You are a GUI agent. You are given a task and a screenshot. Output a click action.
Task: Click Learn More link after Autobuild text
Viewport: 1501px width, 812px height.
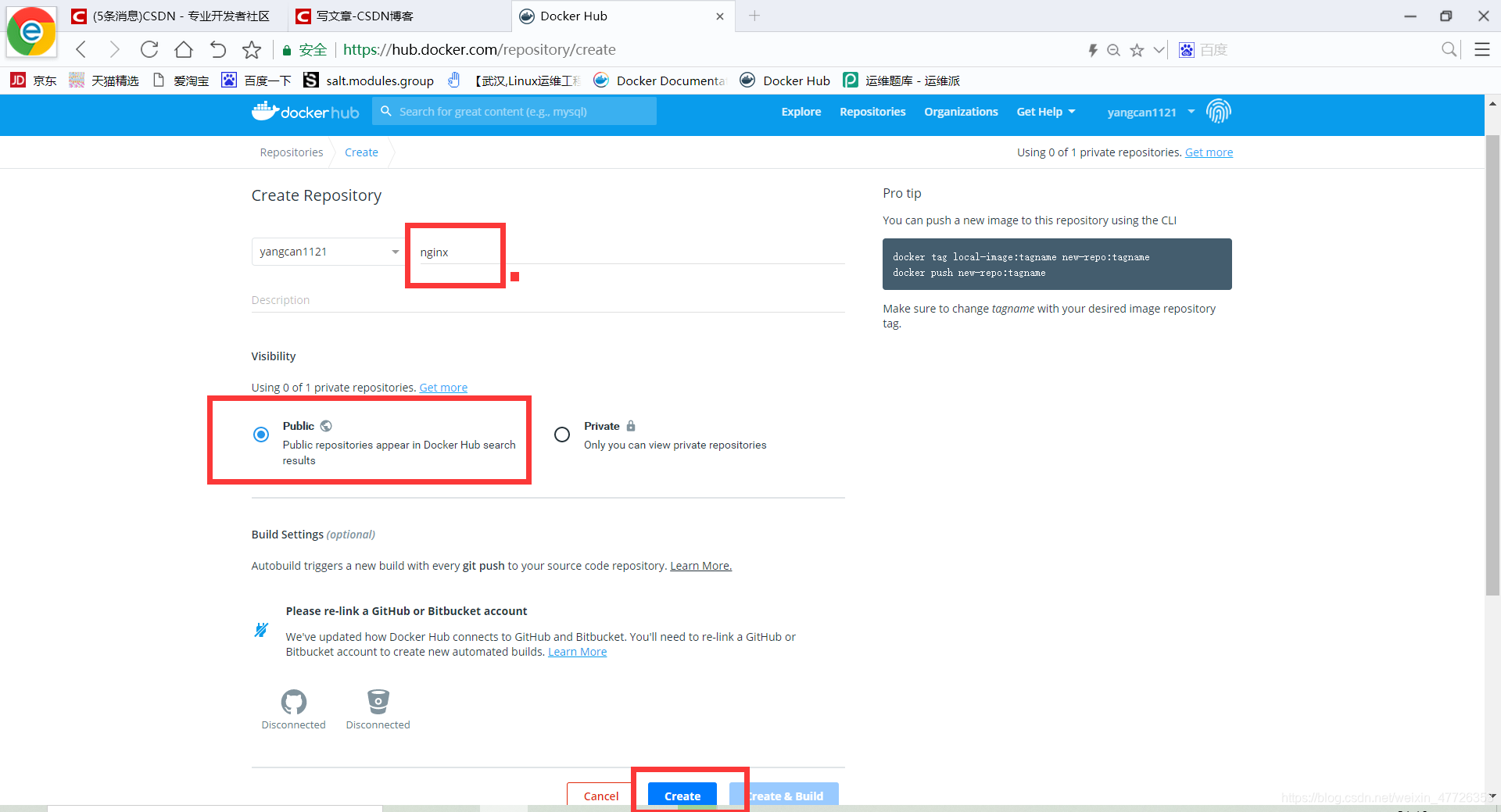click(x=700, y=566)
